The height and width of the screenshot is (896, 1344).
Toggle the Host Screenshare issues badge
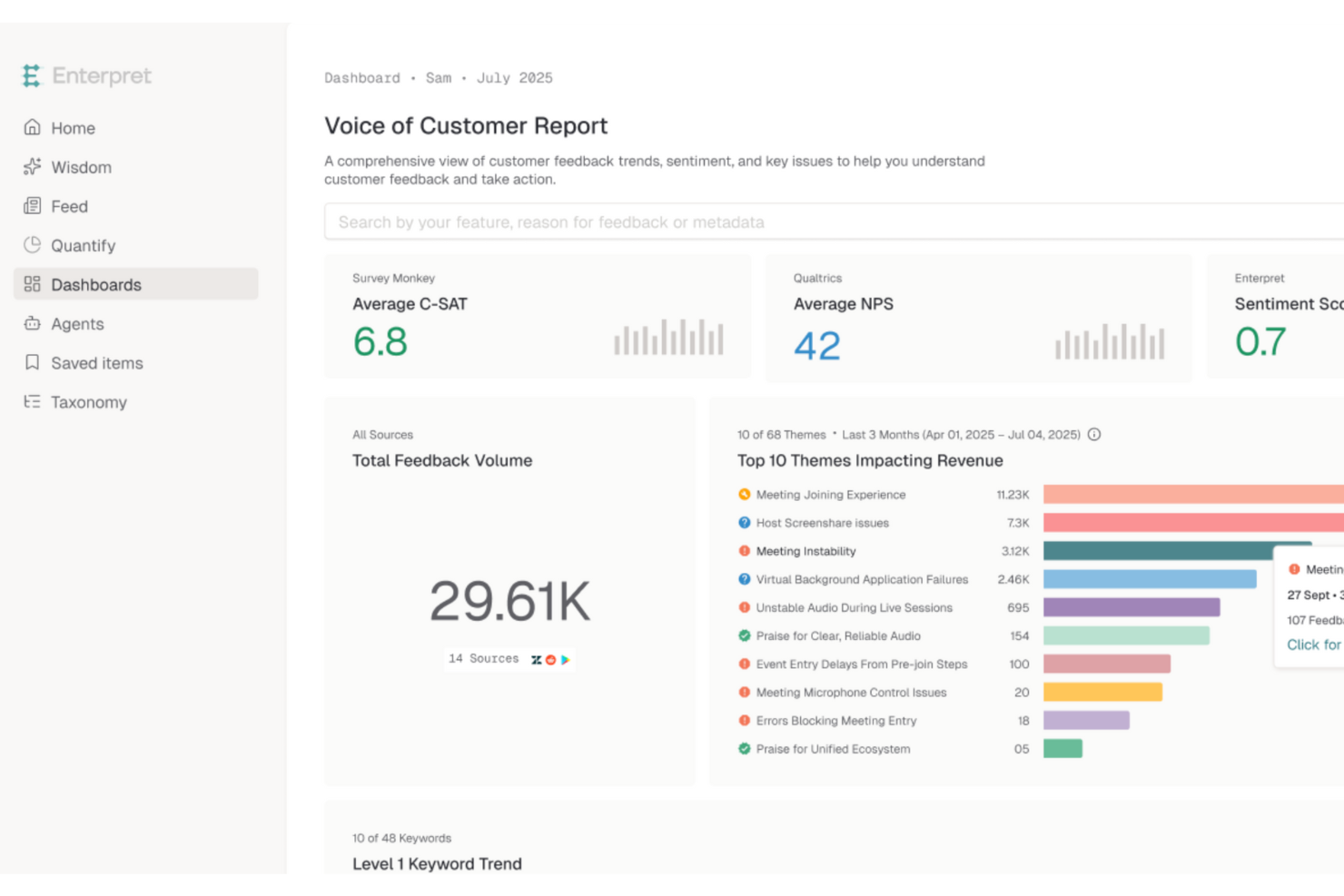point(743,523)
